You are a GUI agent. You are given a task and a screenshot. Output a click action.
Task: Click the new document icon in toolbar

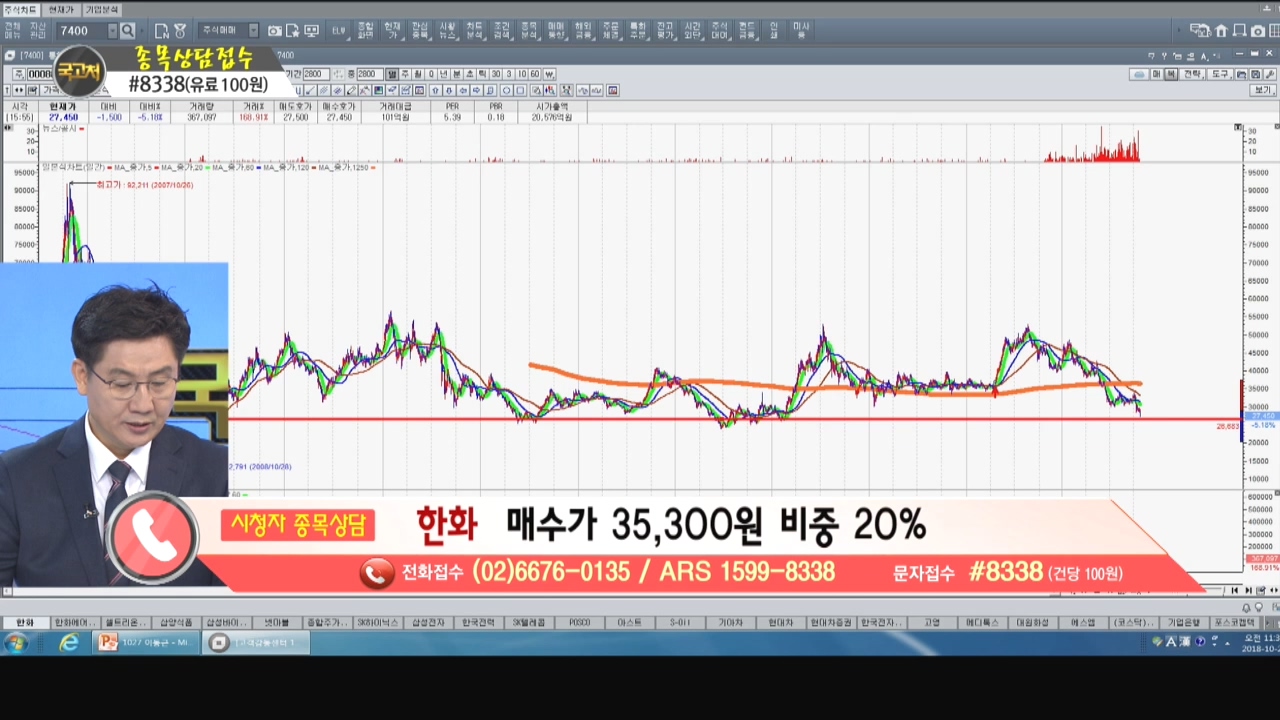(161, 31)
